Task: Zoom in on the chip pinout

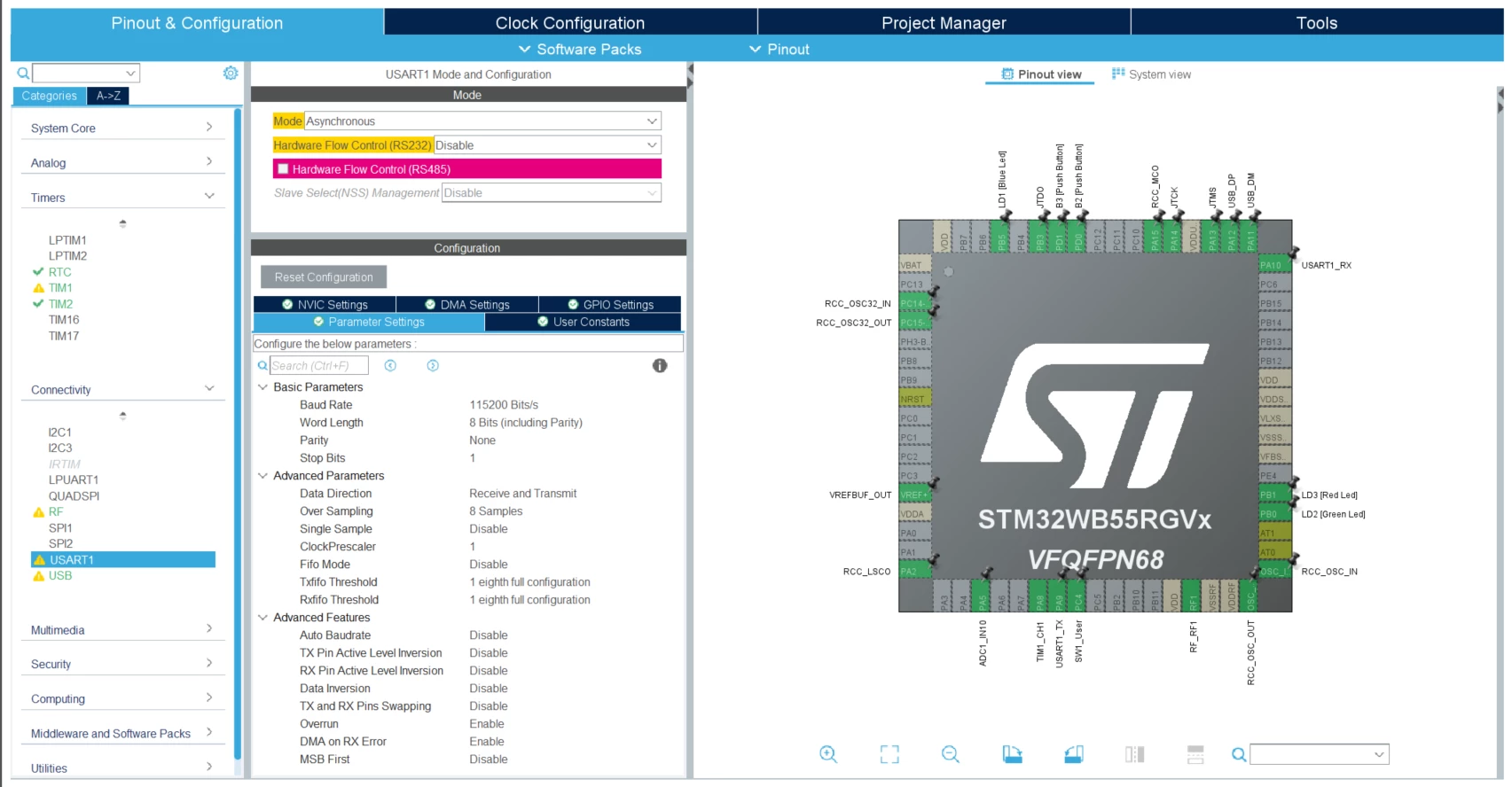Action: (828, 754)
